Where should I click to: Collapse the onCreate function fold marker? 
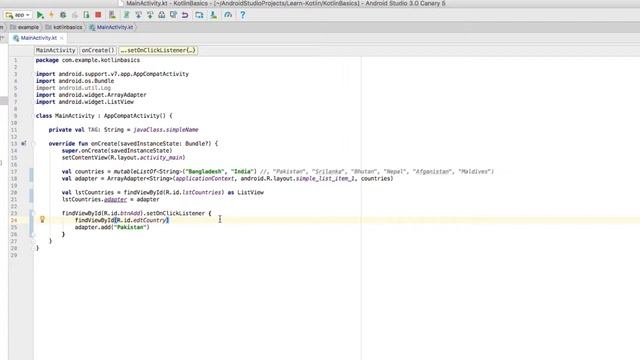tap(33, 144)
